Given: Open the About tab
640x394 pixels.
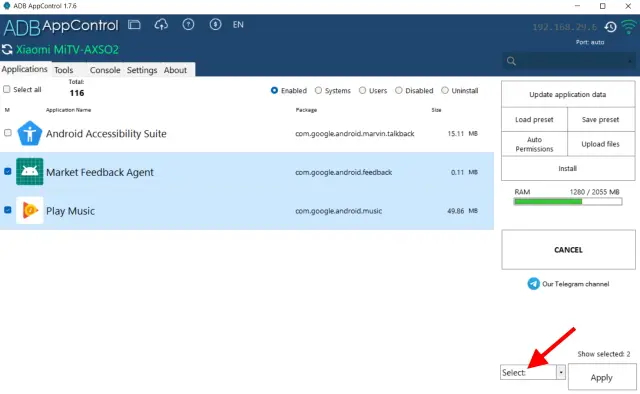Looking at the screenshot, I should [x=175, y=70].
